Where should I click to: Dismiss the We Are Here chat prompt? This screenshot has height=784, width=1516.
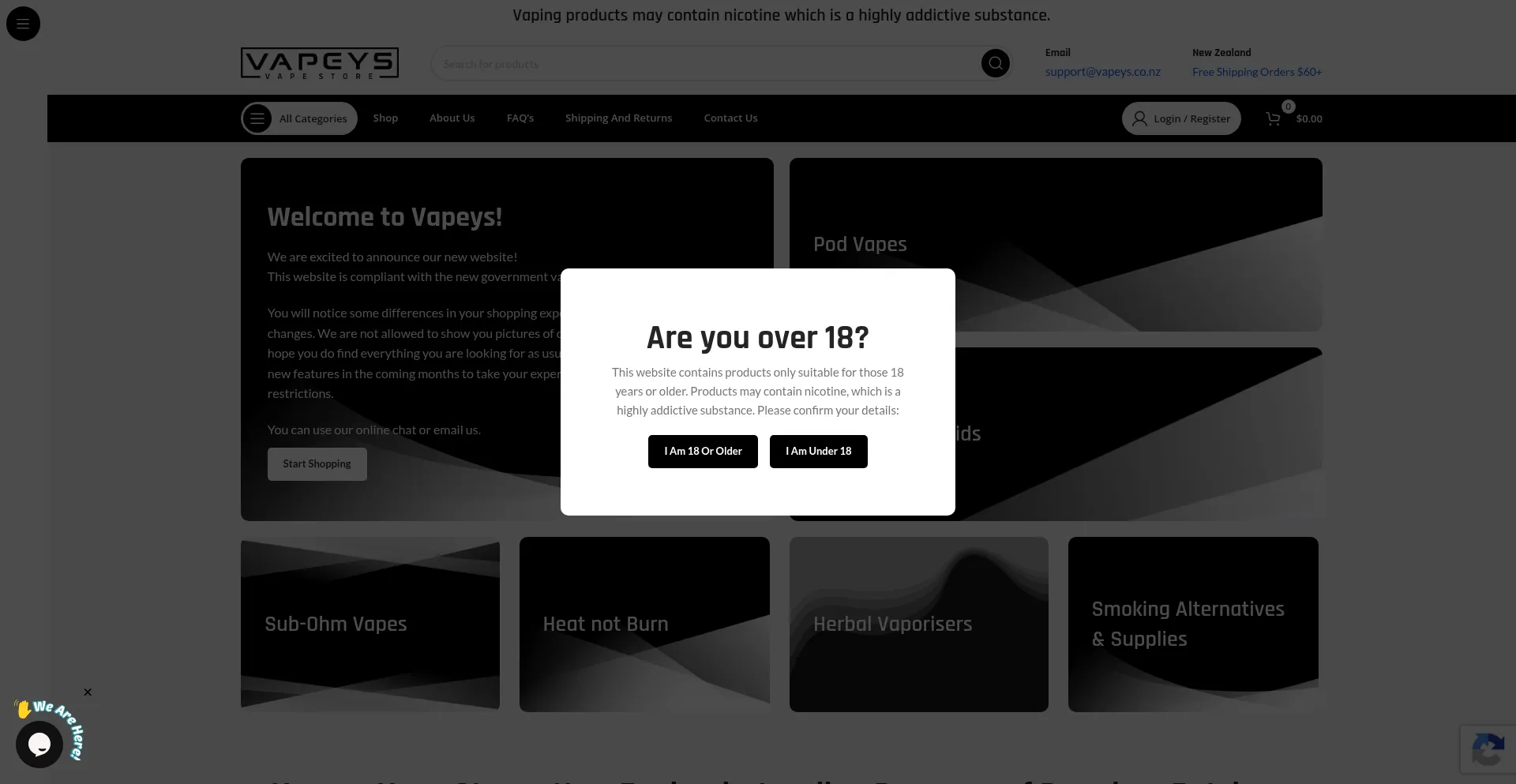(x=88, y=692)
